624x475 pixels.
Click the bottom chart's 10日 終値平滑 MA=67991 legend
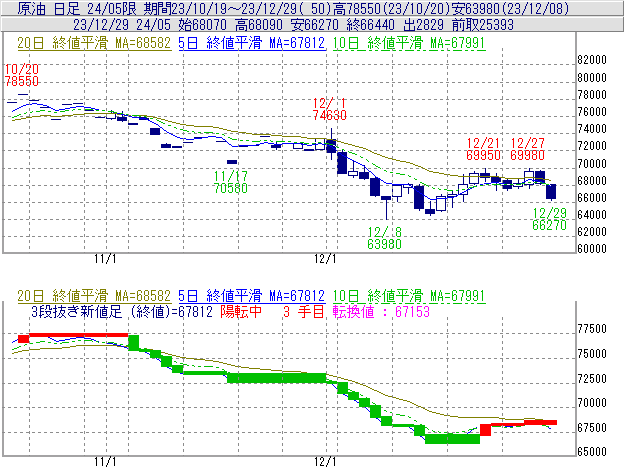409,296
